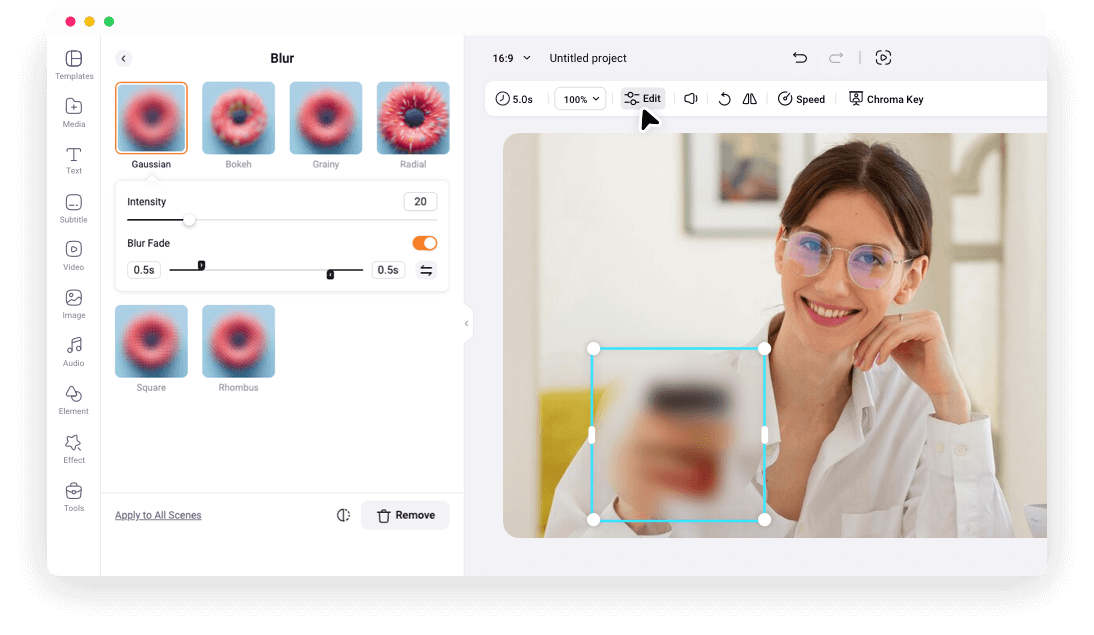
Task: Select the Square blur style
Action: pyautogui.click(x=151, y=341)
